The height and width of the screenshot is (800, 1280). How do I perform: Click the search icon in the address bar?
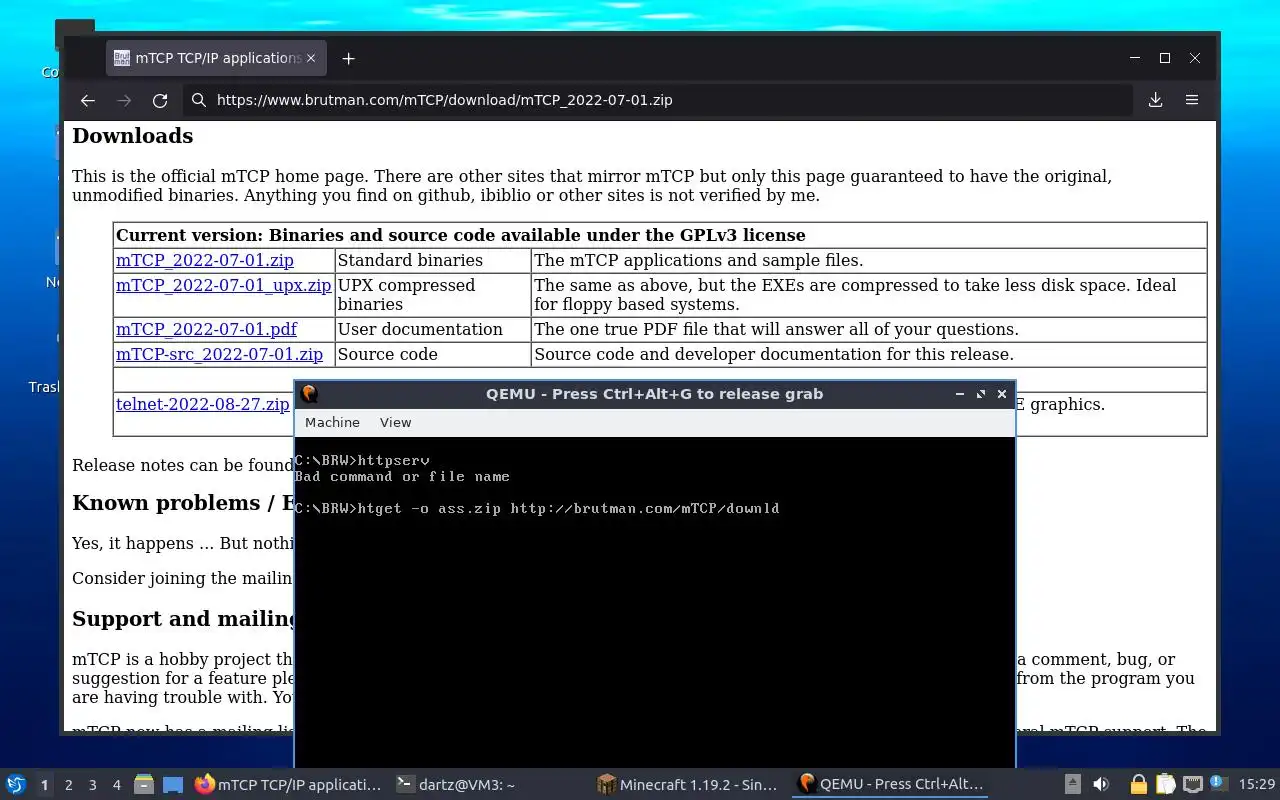click(199, 100)
